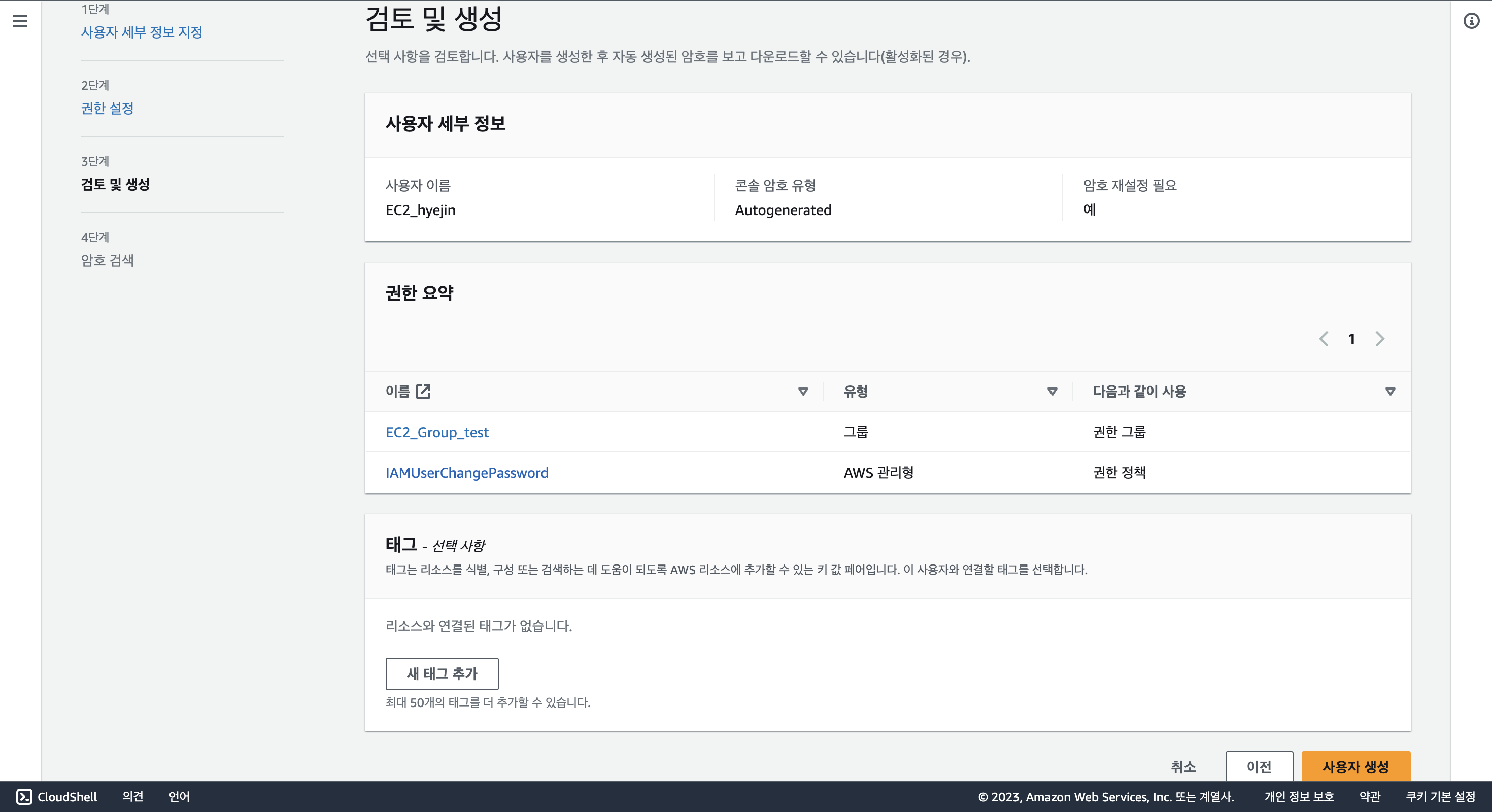Go to step 2 권한 설정
Image resolution: width=1492 pixels, height=812 pixels.
(x=108, y=108)
